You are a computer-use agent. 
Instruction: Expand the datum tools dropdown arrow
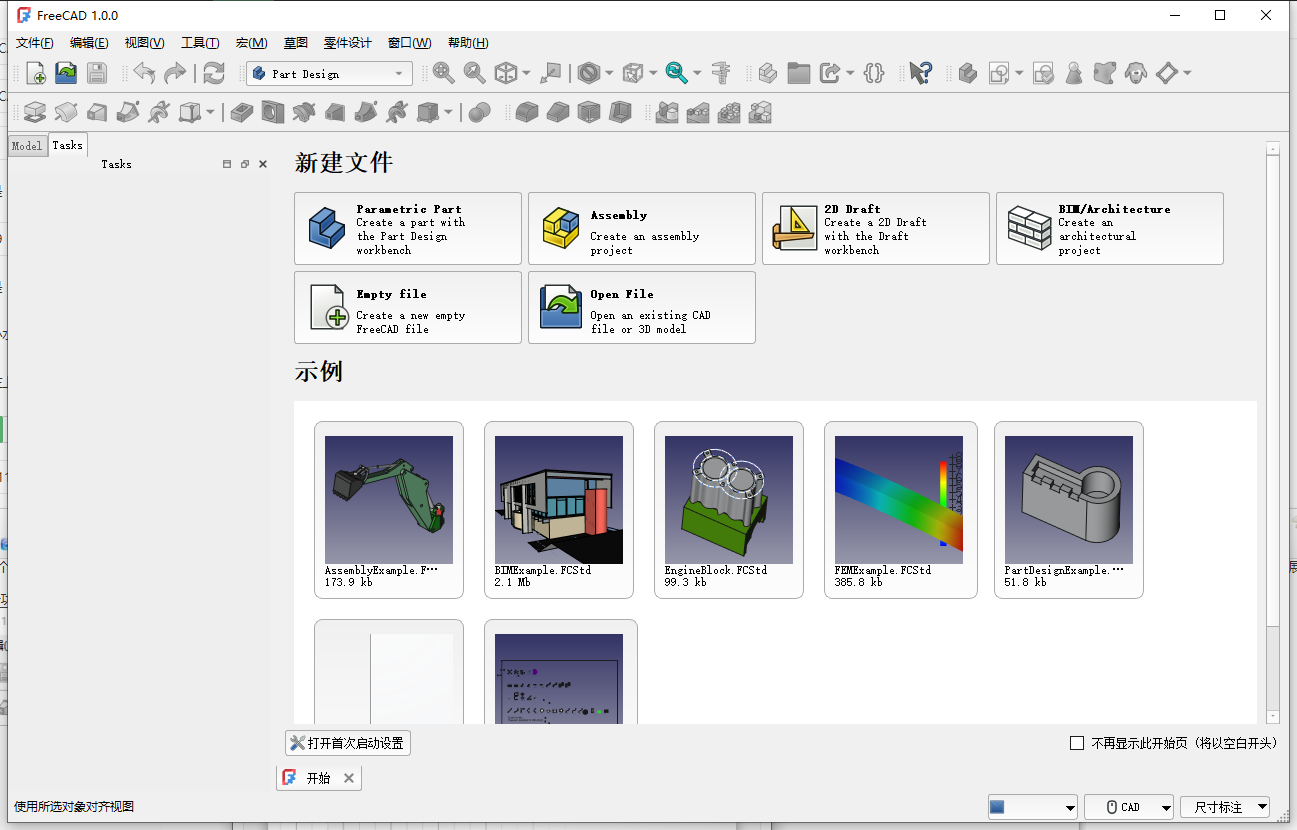[x=1187, y=73]
